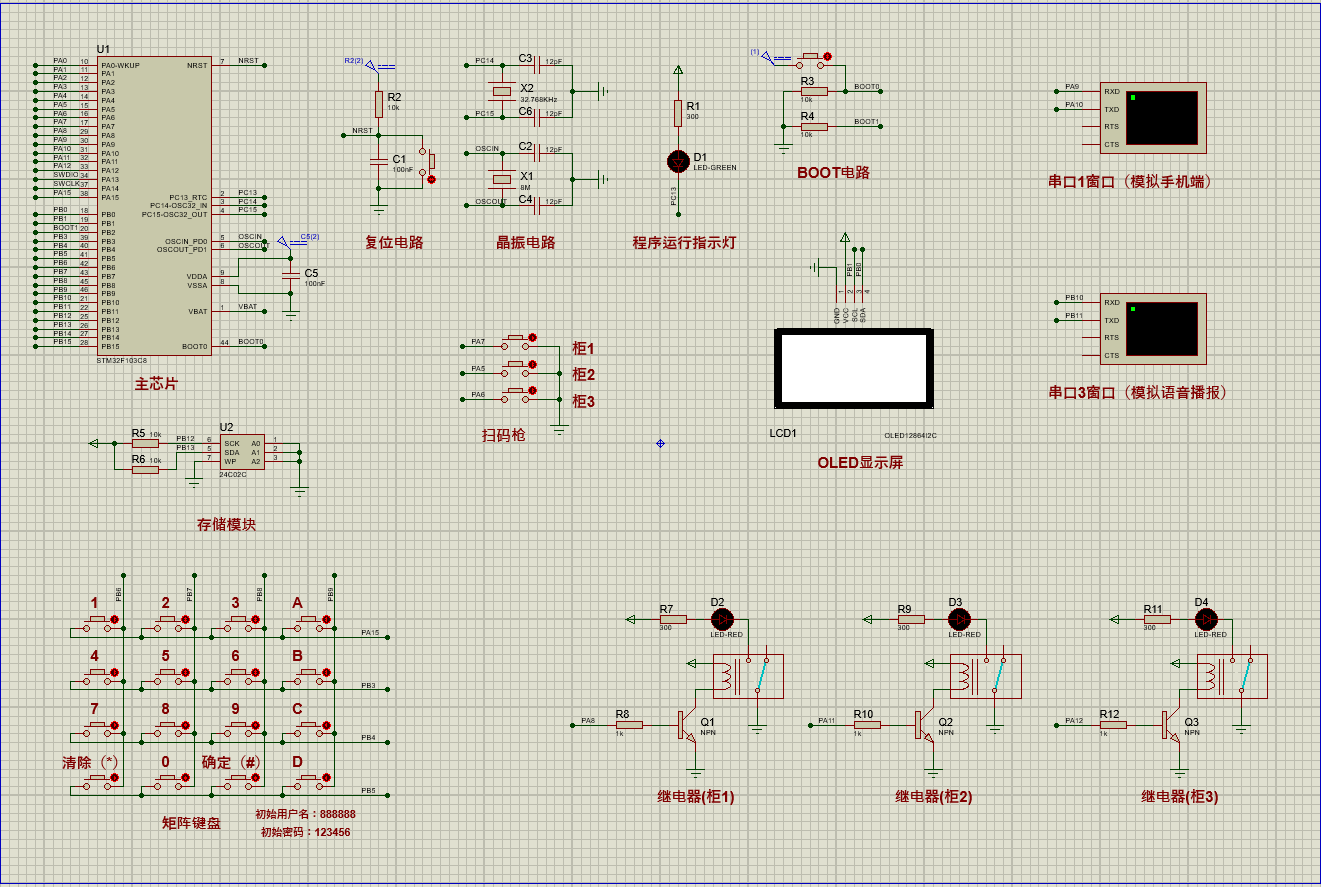Image resolution: width=1321 pixels, height=887 pixels.
Task: Push the reset button beside C1
Action: pyautogui.click(x=430, y=165)
